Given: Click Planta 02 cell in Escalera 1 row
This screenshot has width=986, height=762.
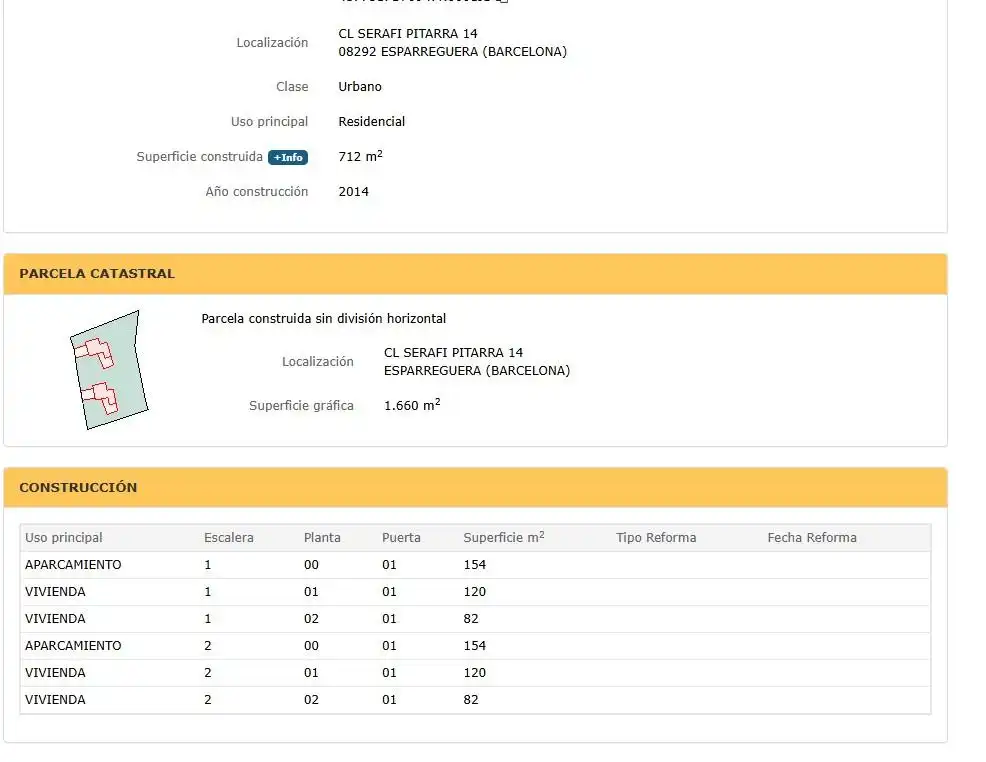Looking at the screenshot, I should 311,619.
